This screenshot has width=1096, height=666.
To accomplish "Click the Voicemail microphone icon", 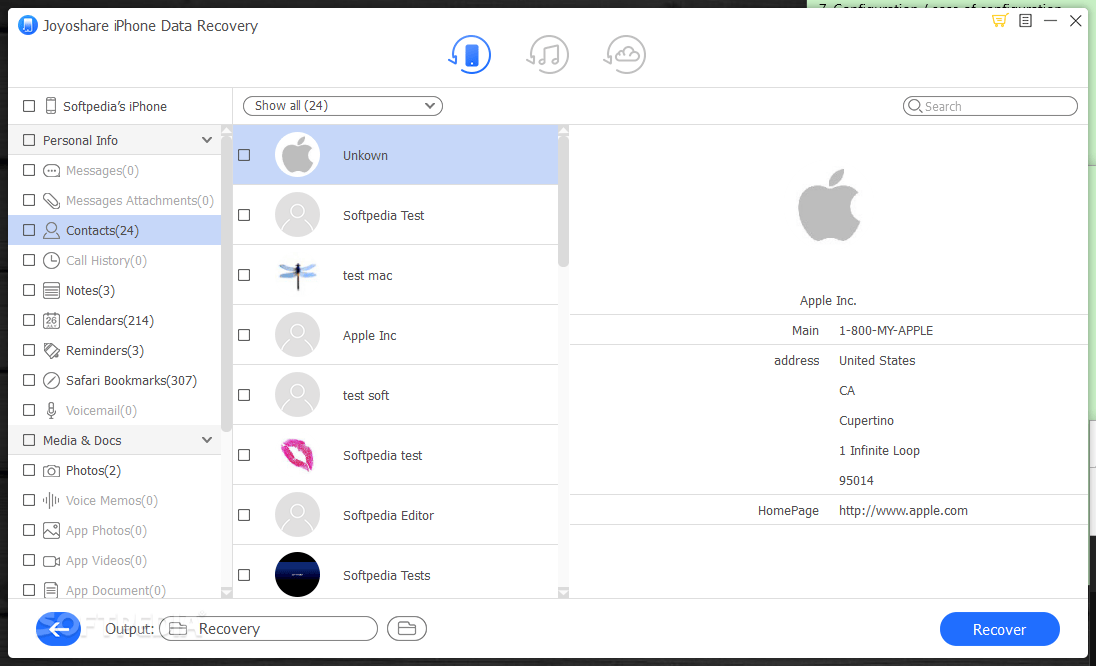I will [x=51, y=411].
